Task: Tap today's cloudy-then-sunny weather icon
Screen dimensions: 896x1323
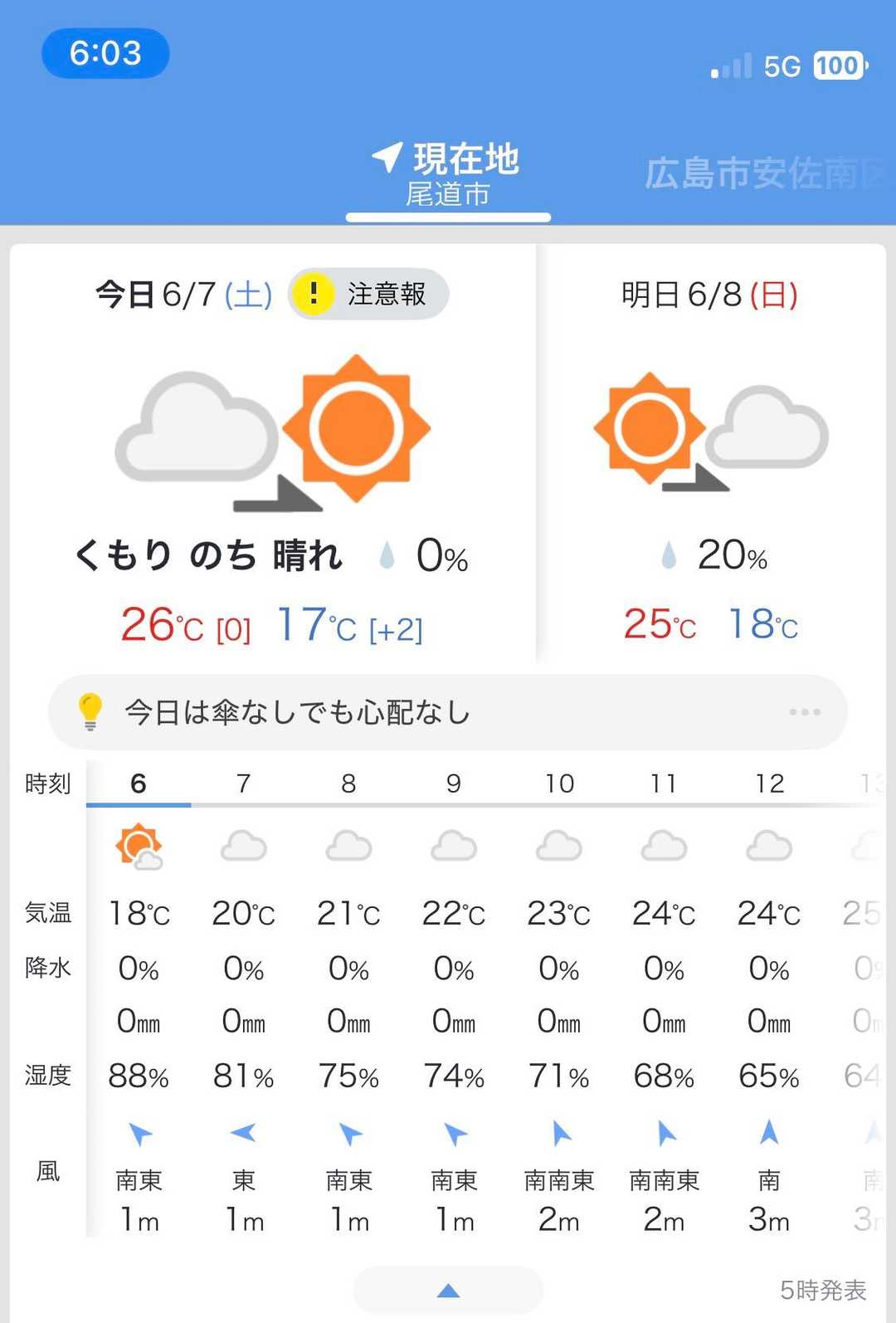Action: [x=274, y=432]
